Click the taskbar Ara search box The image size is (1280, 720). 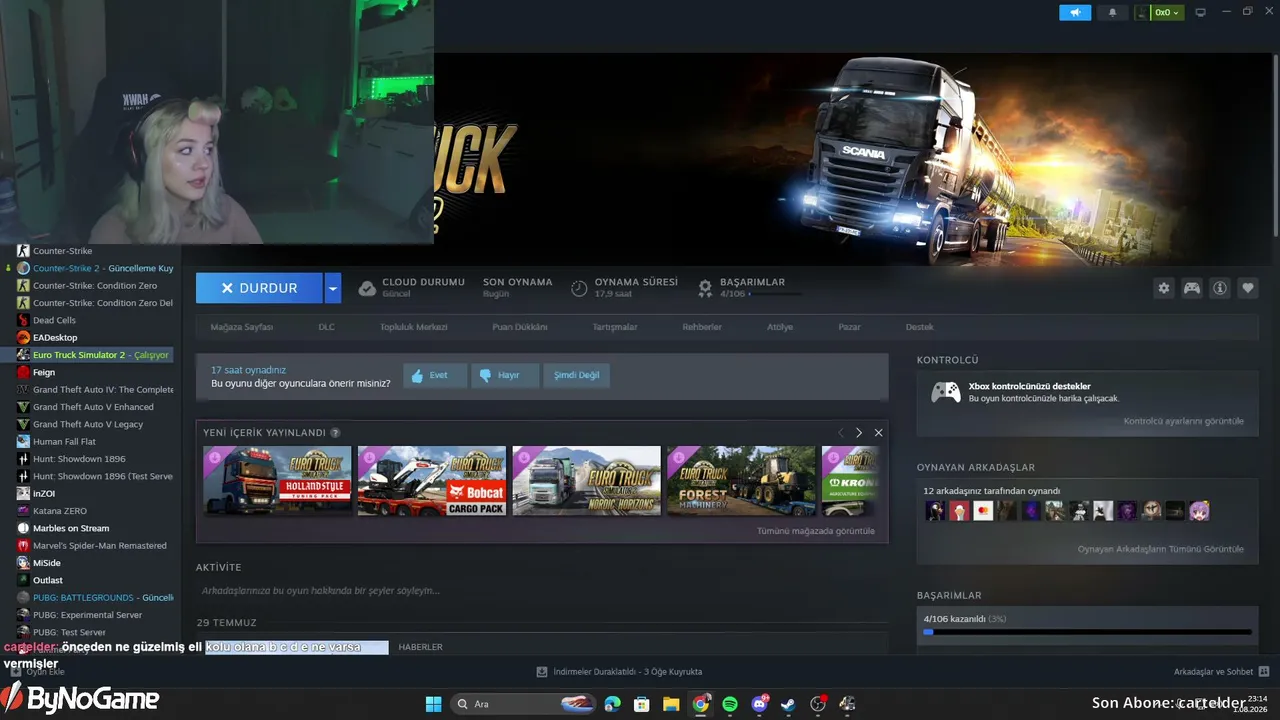[523, 704]
